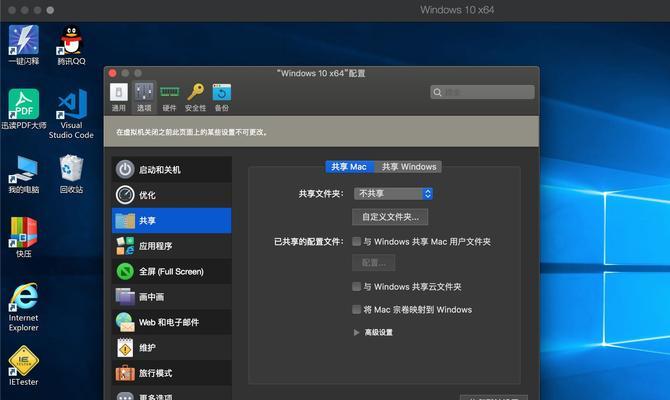
Task: Expand the 高级设置 disclosure triangle
Action: (x=356, y=332)
